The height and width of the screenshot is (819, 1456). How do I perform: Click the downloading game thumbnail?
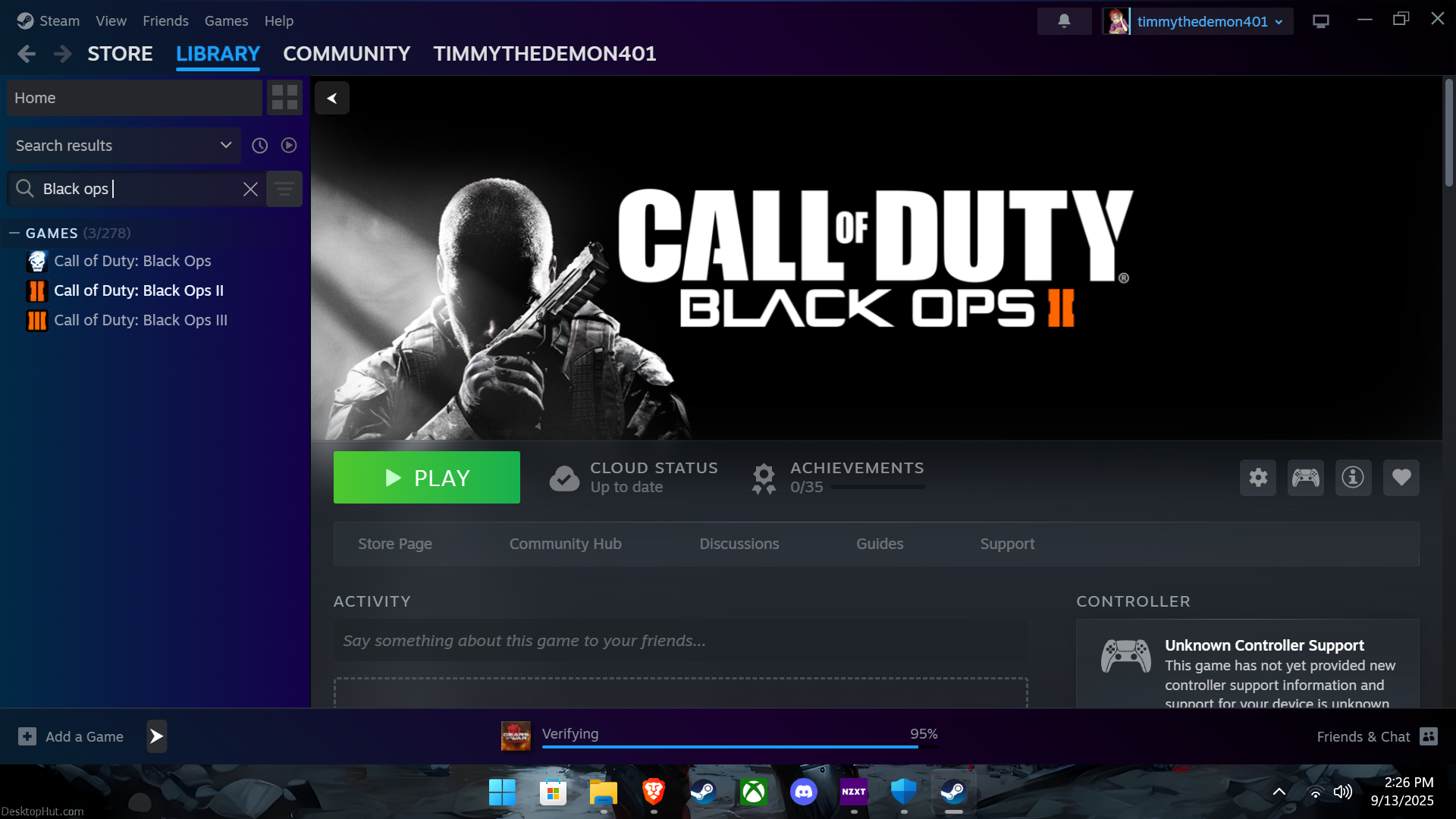point(516,736)
